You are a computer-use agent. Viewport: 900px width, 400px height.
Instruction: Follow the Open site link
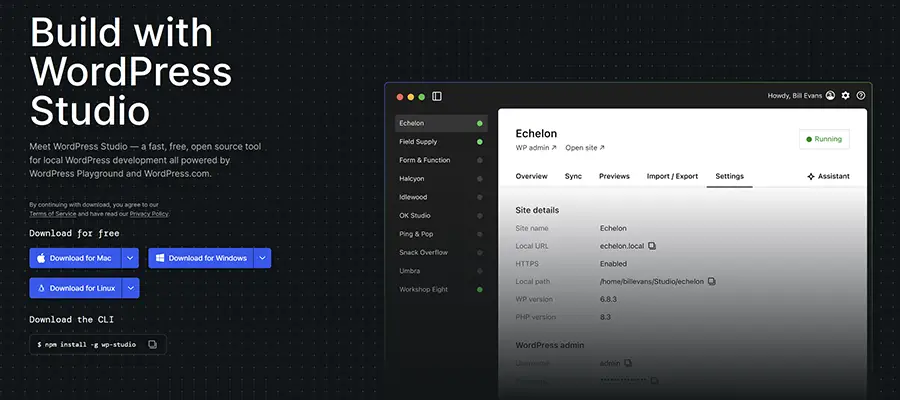click(585, 147)
